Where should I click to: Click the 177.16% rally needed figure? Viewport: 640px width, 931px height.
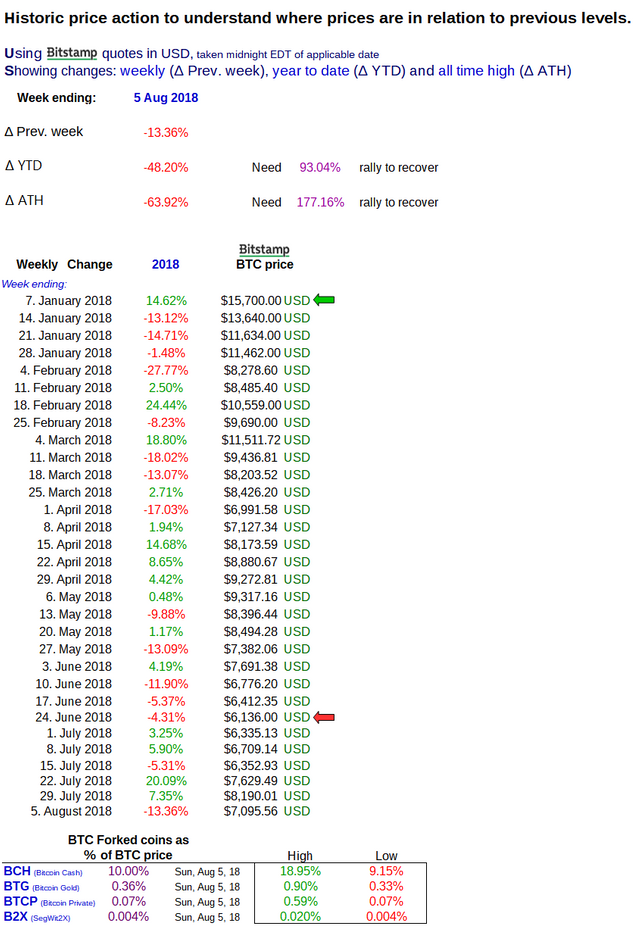click(x=321, y=202)
